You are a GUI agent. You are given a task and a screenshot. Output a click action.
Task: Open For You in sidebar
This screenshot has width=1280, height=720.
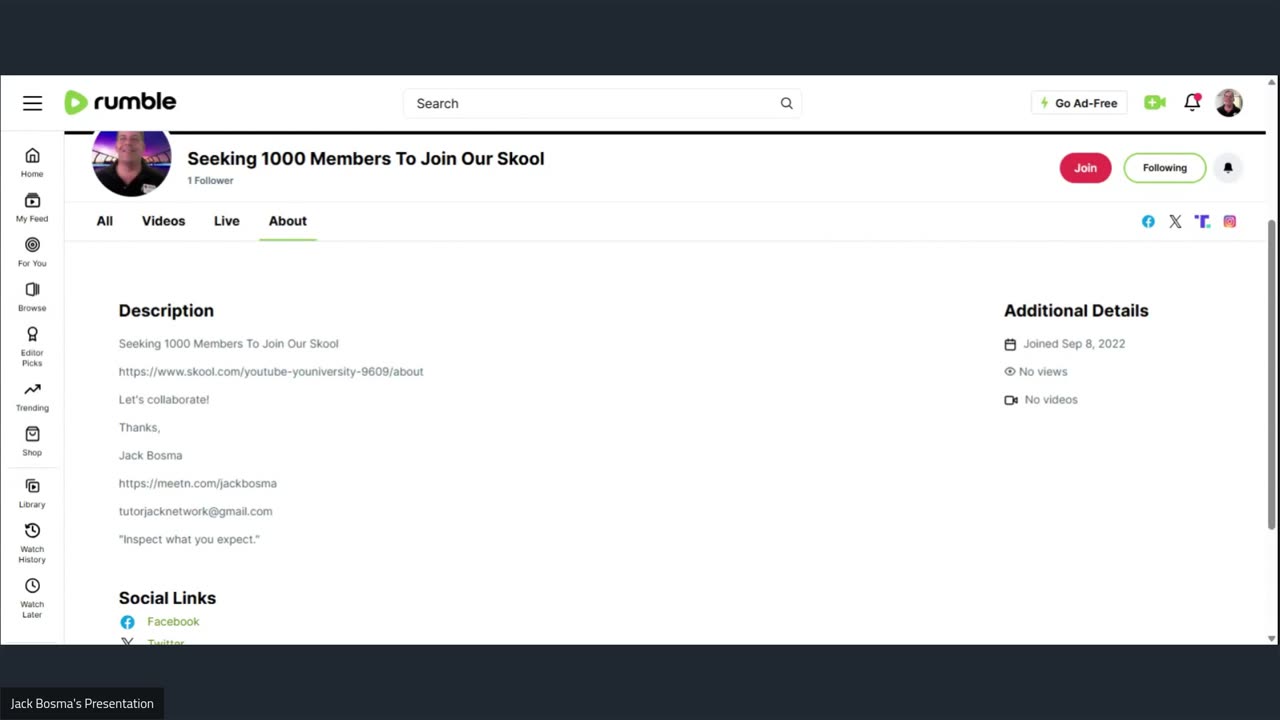pos(32,252)
